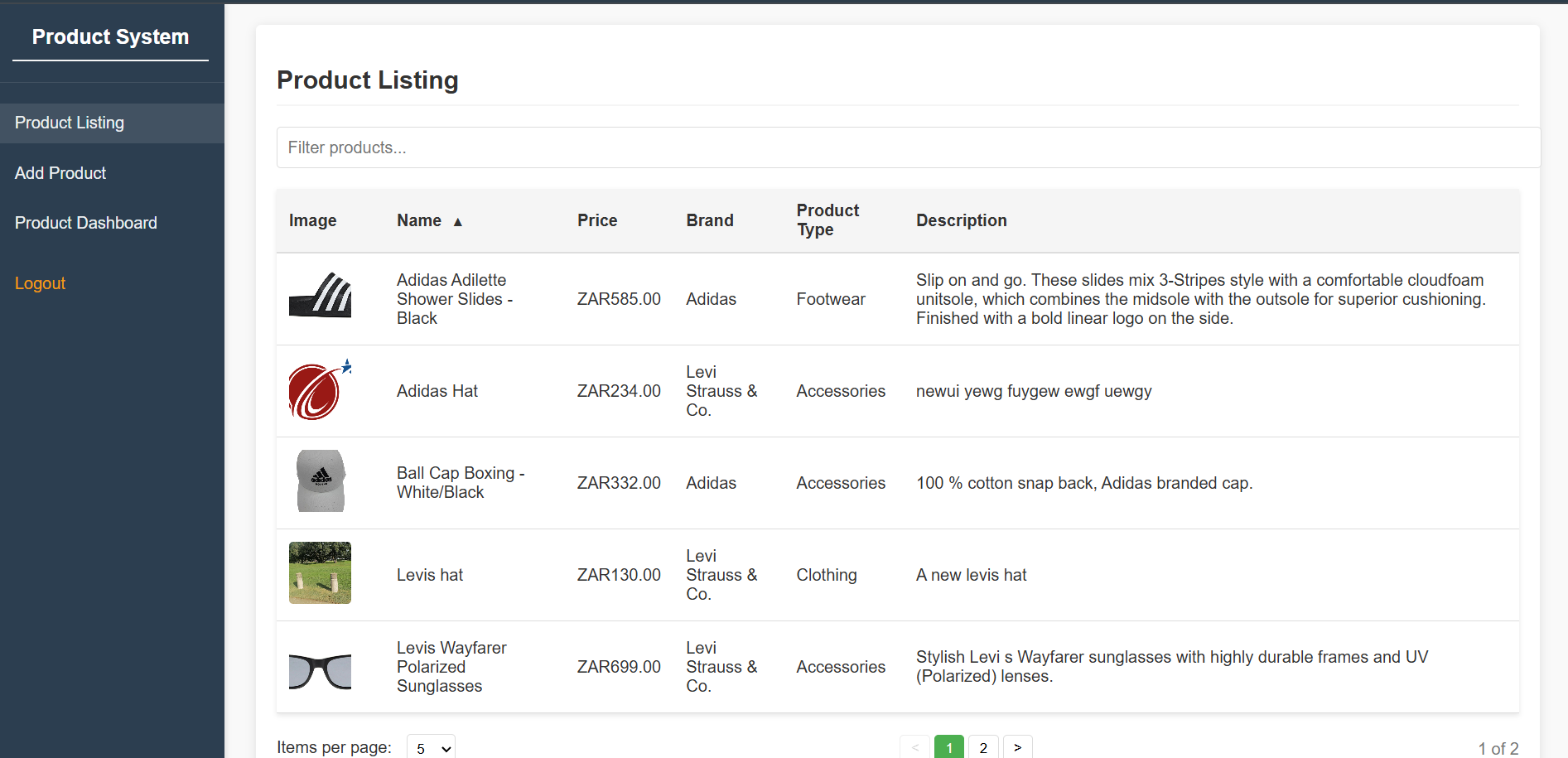This screenshot has width=1568, height=758.
Task: Go to page 2 of results
Action: click(983, 747)
